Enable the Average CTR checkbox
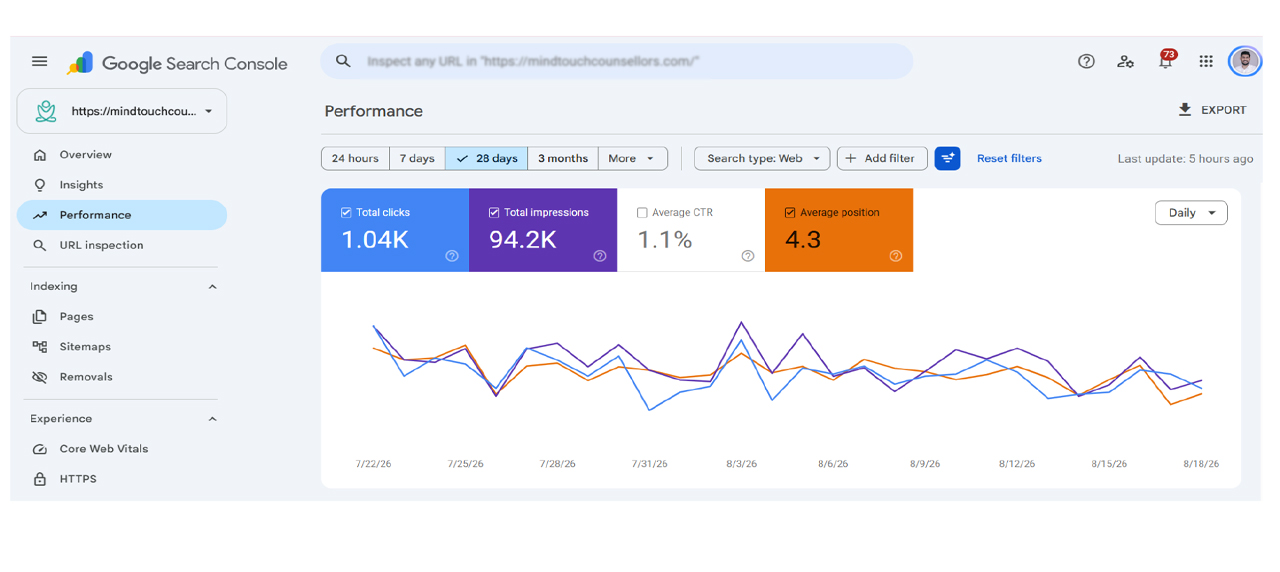 click(x=642, y=213)
